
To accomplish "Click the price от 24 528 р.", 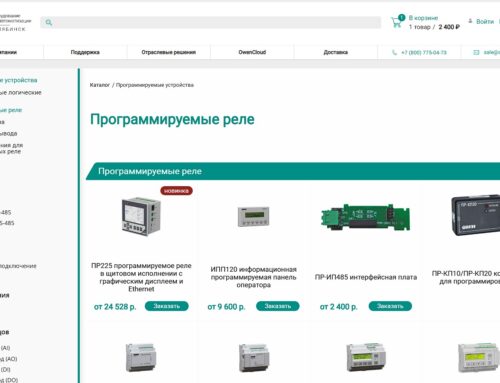I will [x=115, y=307].
